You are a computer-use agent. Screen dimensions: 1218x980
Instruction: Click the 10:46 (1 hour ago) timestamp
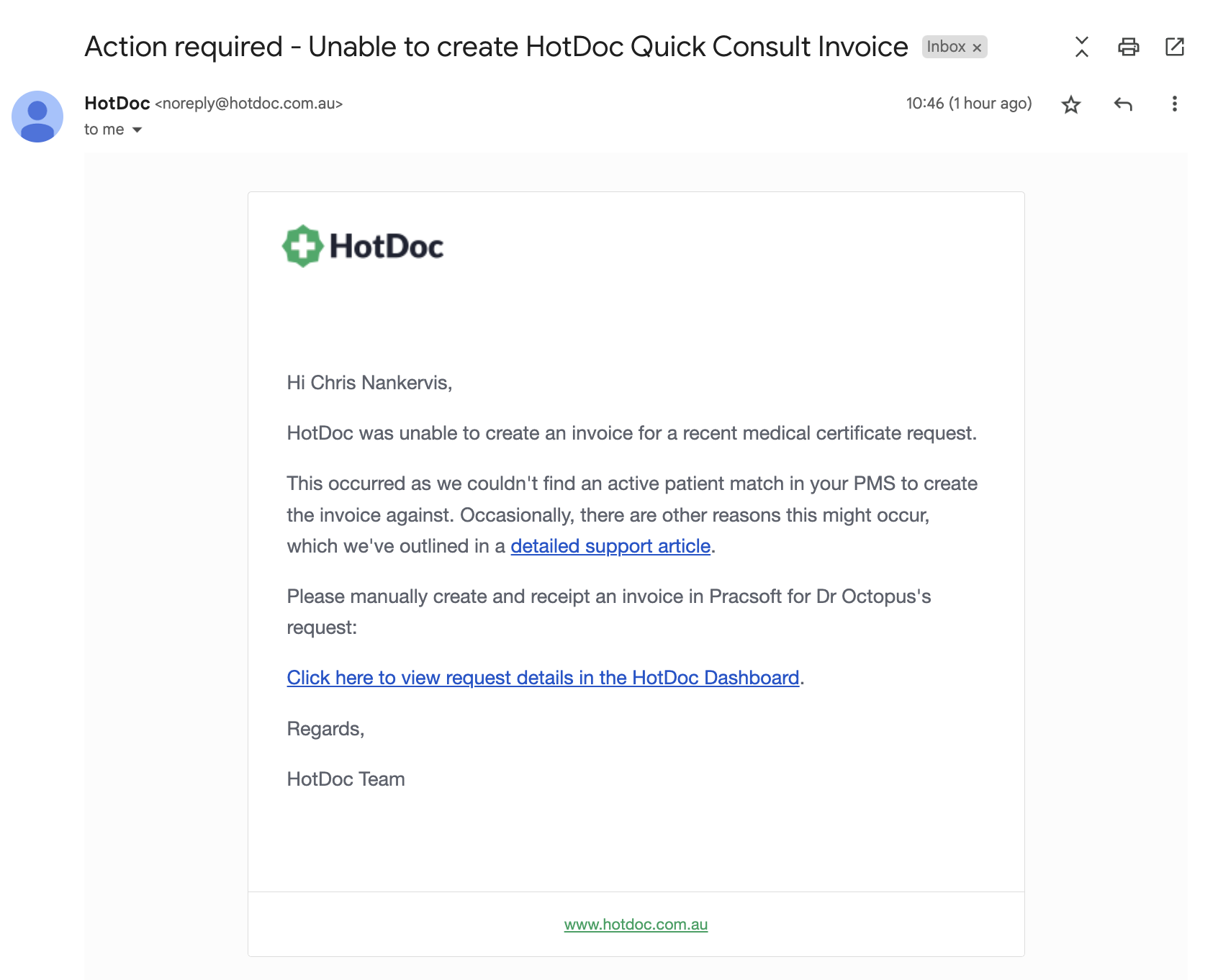coord(969,104)
